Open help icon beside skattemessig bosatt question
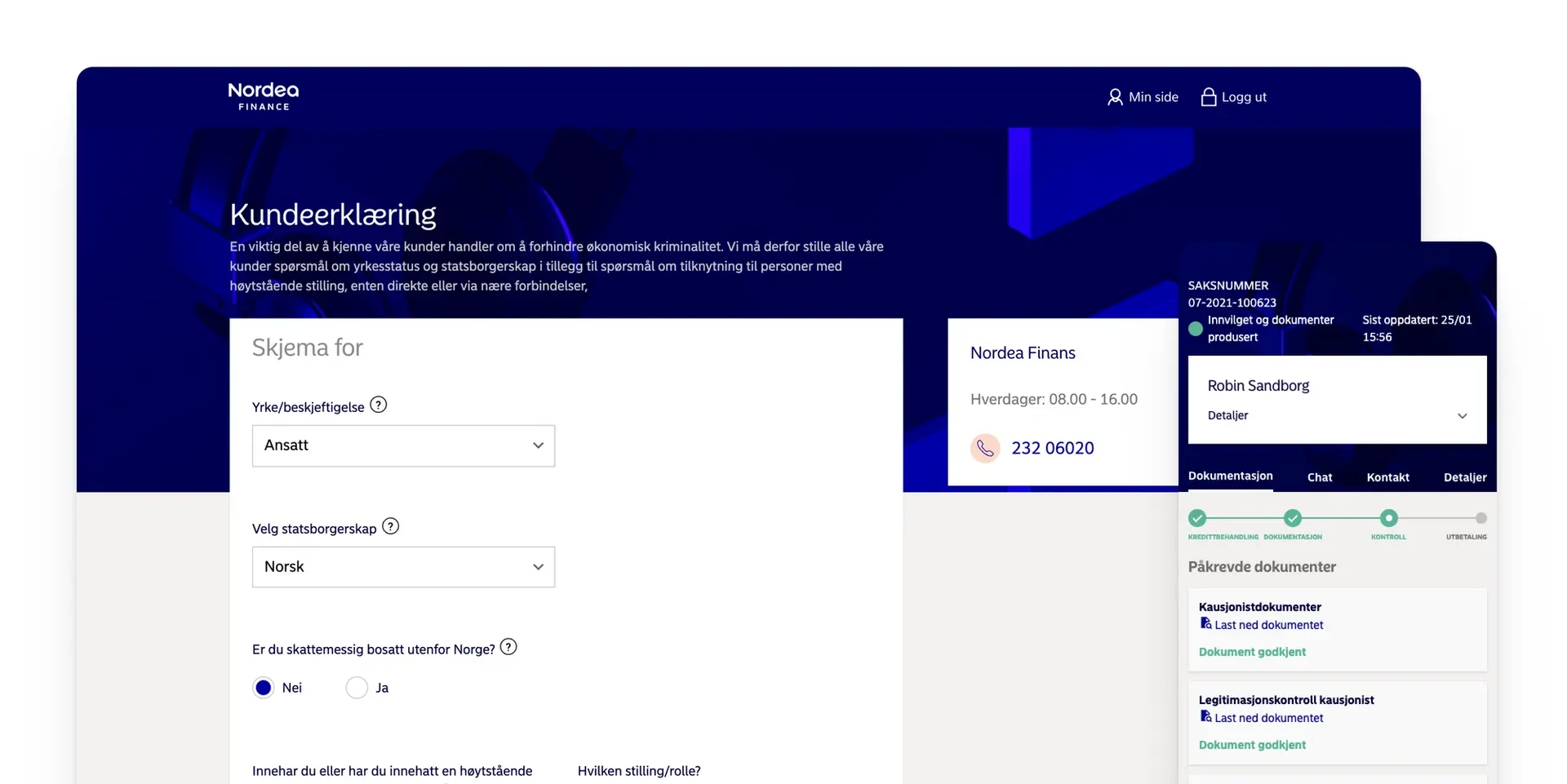The image size is (1567, 784). pyautogui.click(x=508, y=647)
